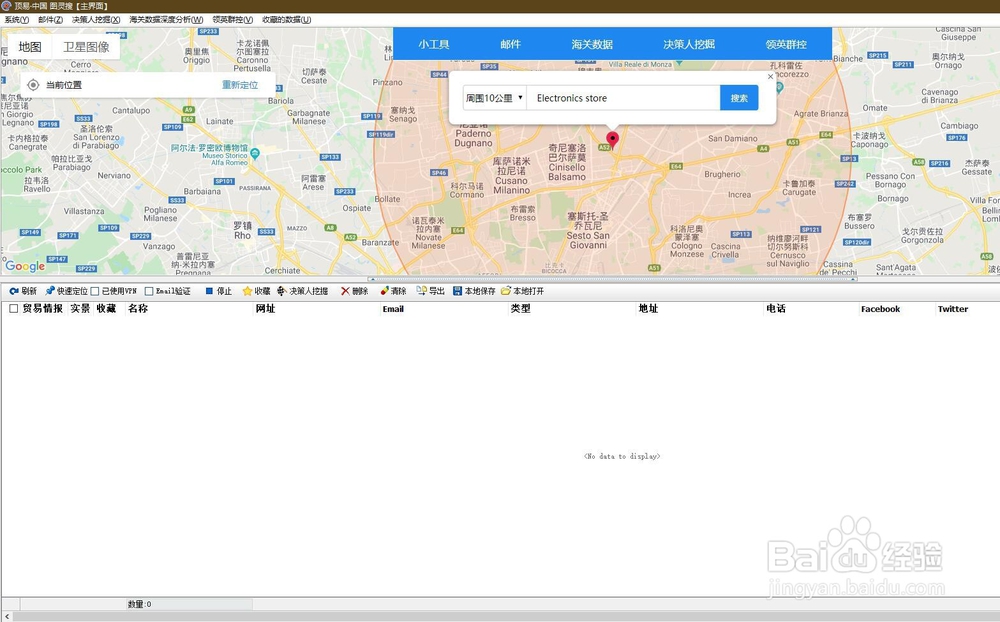Image resolution: width=1000 pixels, height=622 pixels.
Task: Click the Electronics store search input field
Action: pyautogui.click(x=623, y=98)
